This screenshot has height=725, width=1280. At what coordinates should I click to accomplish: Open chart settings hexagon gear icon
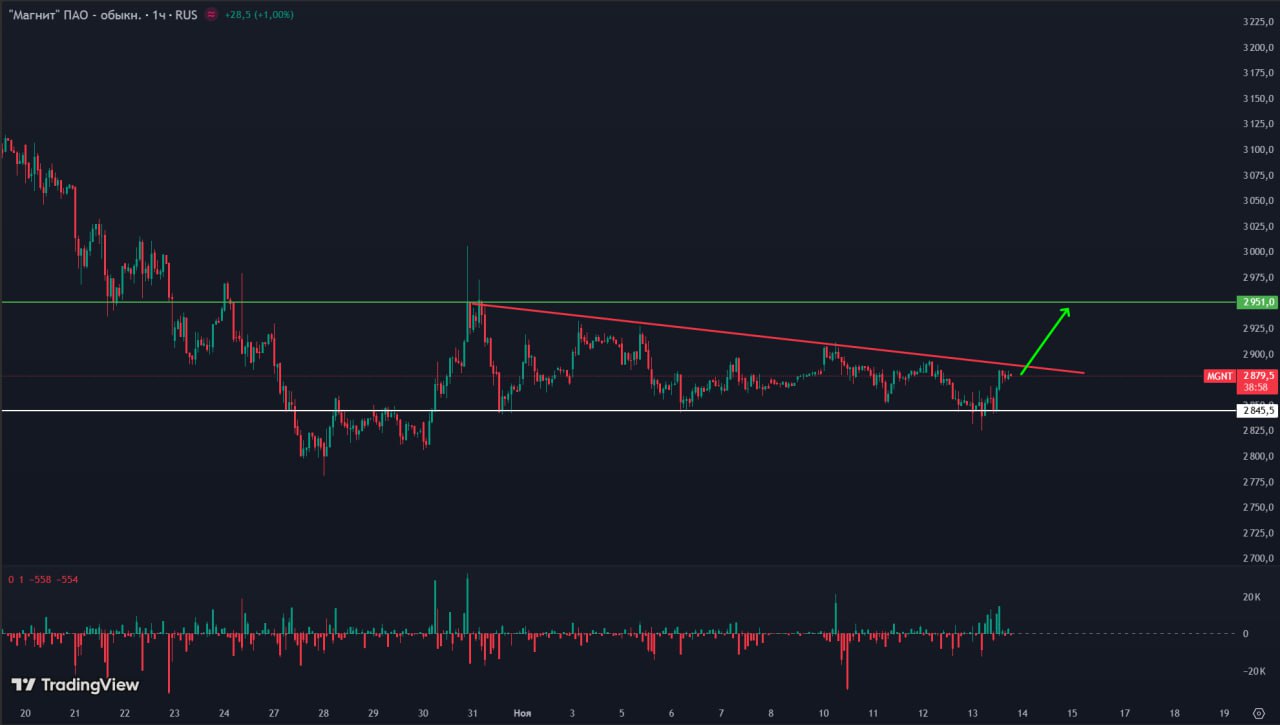pos(1258,713)
